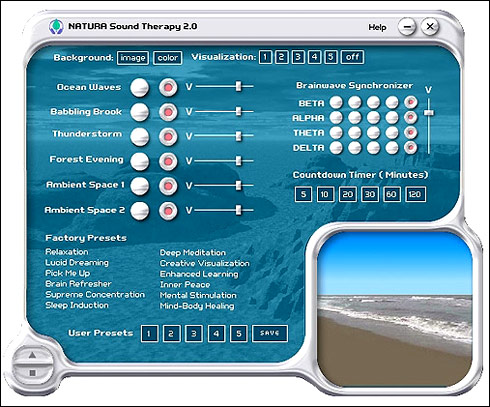Click the up arrow button at bottom-left
490x407 pixels.
tap(32, 355)
